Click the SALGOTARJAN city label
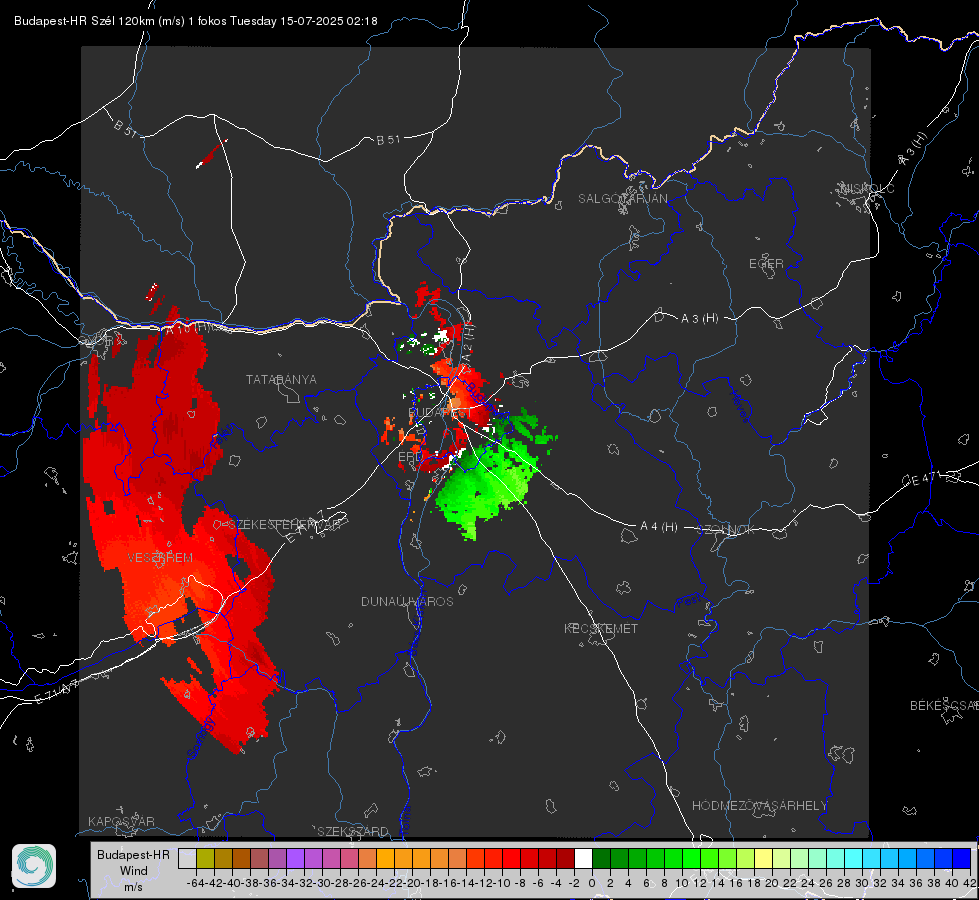The width and height of the screenshot is (979, 900). (x=622, y=199)
